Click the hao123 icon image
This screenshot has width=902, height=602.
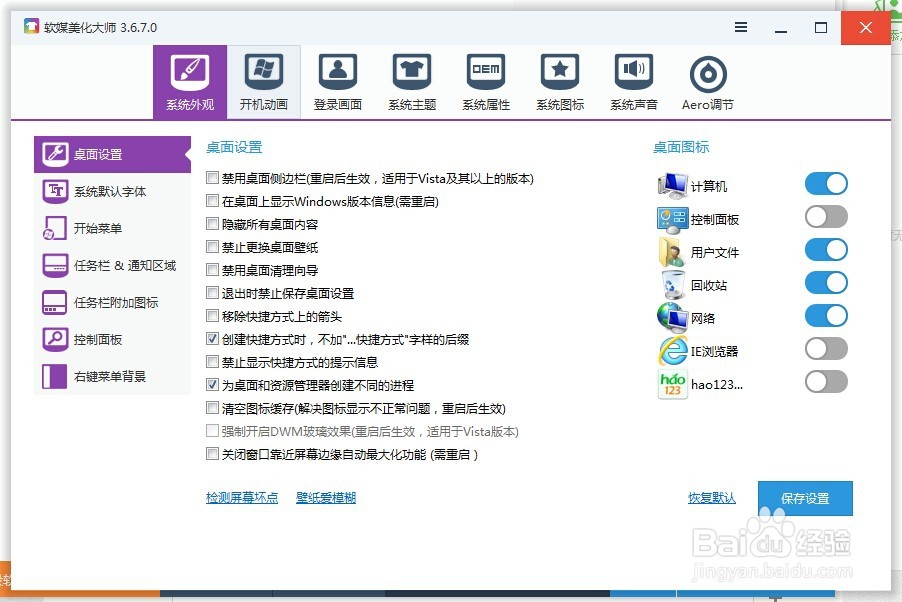pos(672,384)
